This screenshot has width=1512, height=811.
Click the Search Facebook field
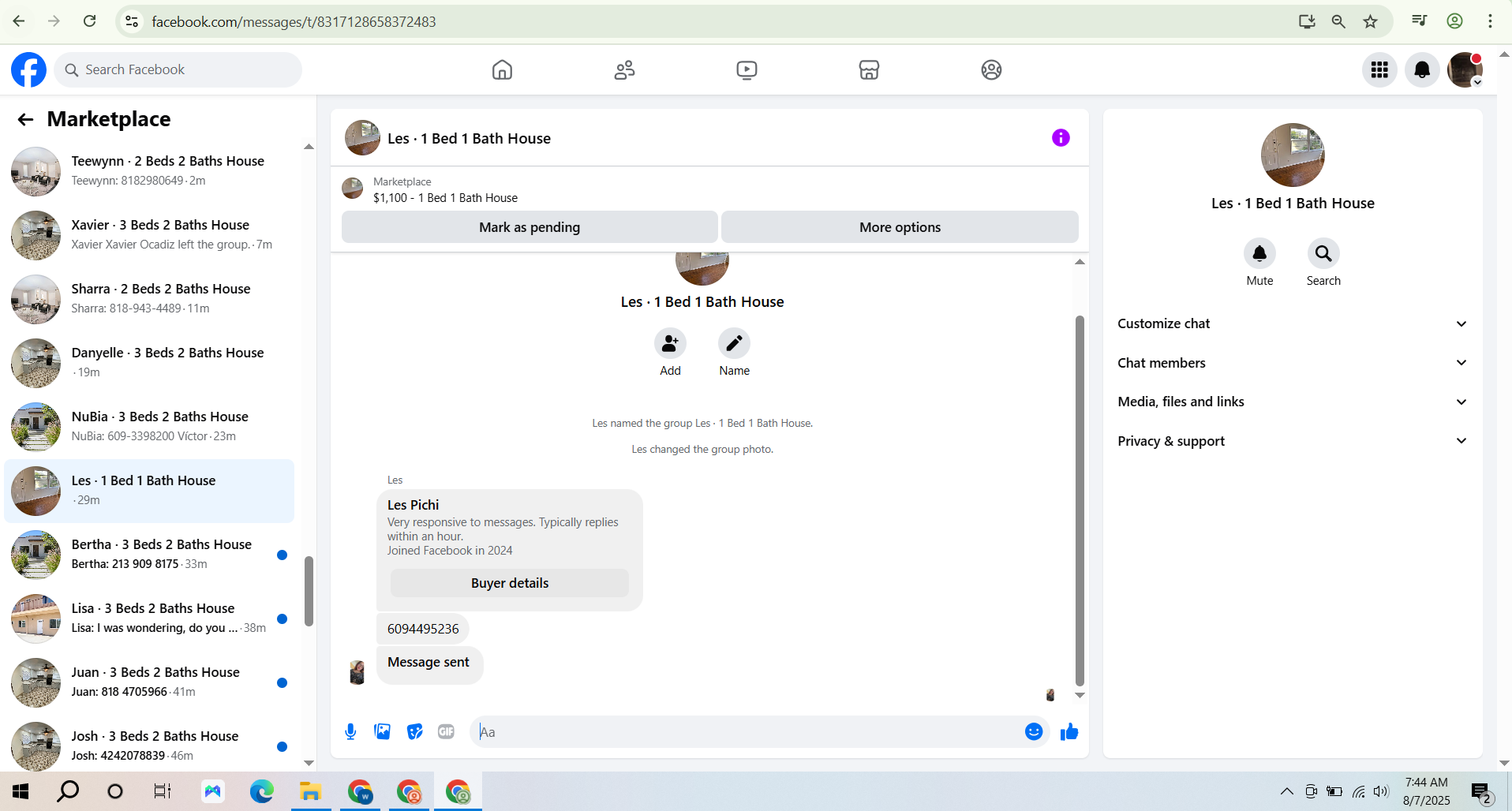tap(178, 70)
